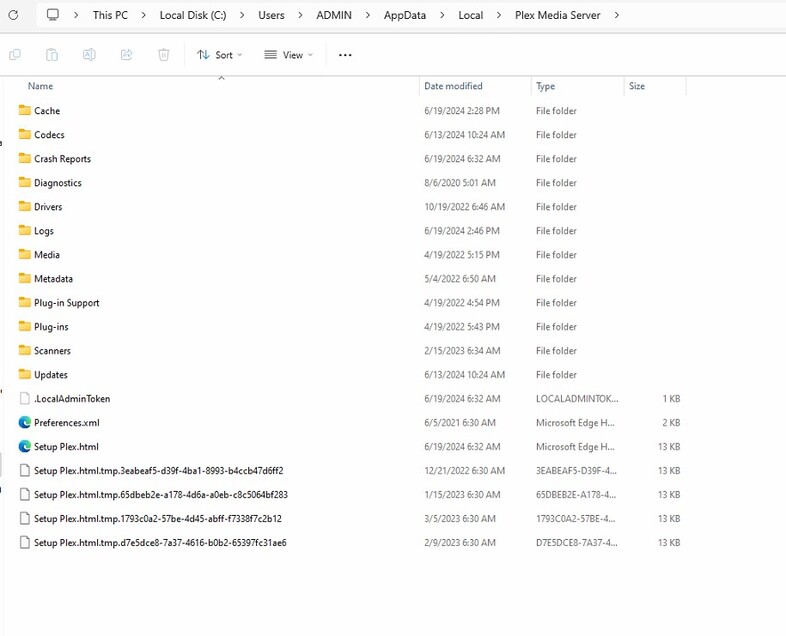Screen dimensions: 786x636
Task: Expand chevron after AppData breadcrumb
Action: (x=442, y=15)
